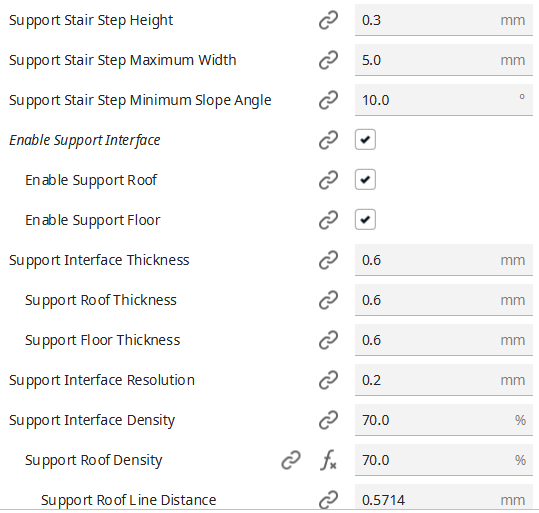The height and width of the screenshot is (513, 539).
Task: Click leftmost link icon on Support Roof Density row
Action: point(291,460)
